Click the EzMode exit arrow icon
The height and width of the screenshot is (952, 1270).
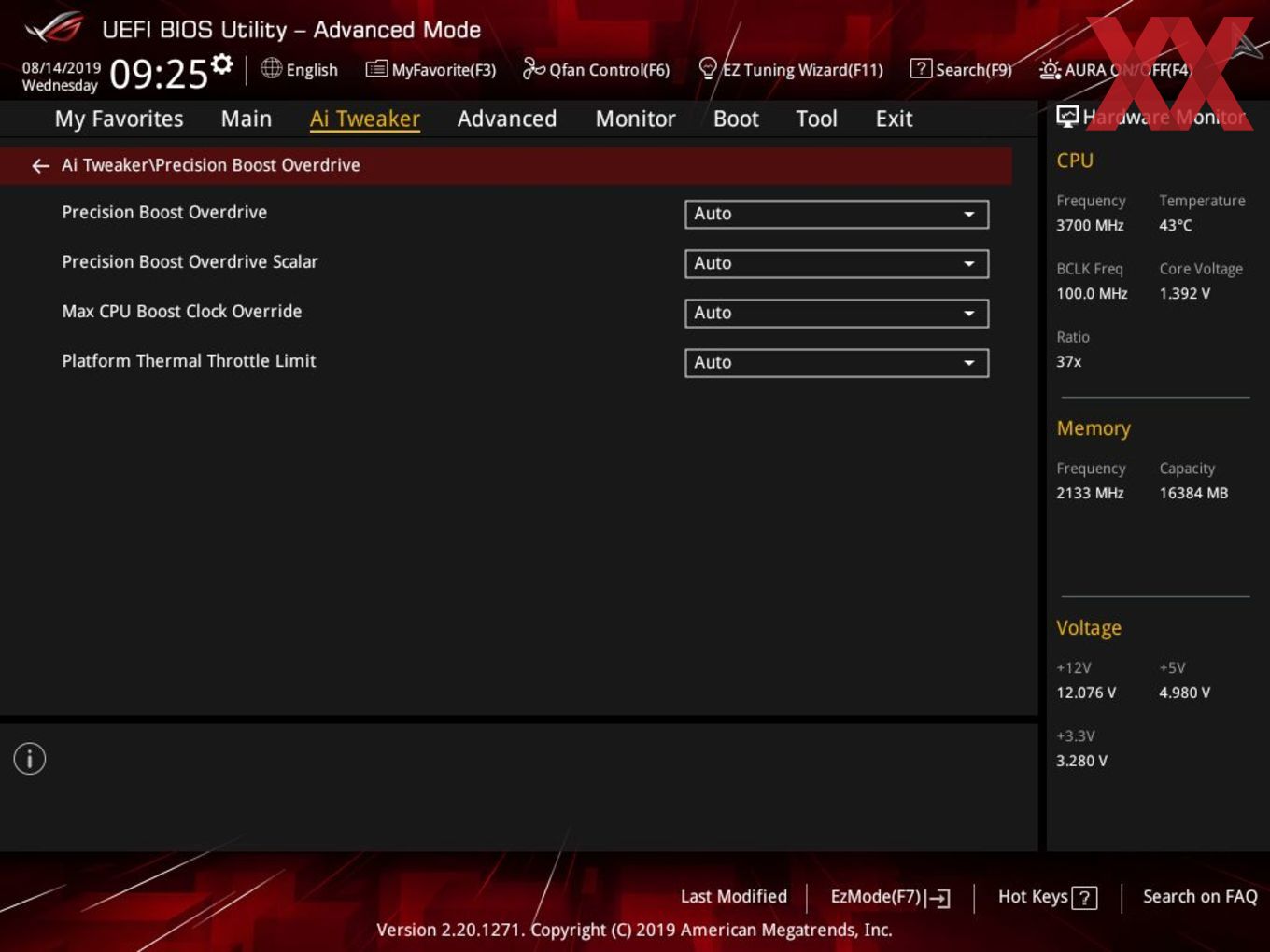pyautogui.click(x=938, y=898)
